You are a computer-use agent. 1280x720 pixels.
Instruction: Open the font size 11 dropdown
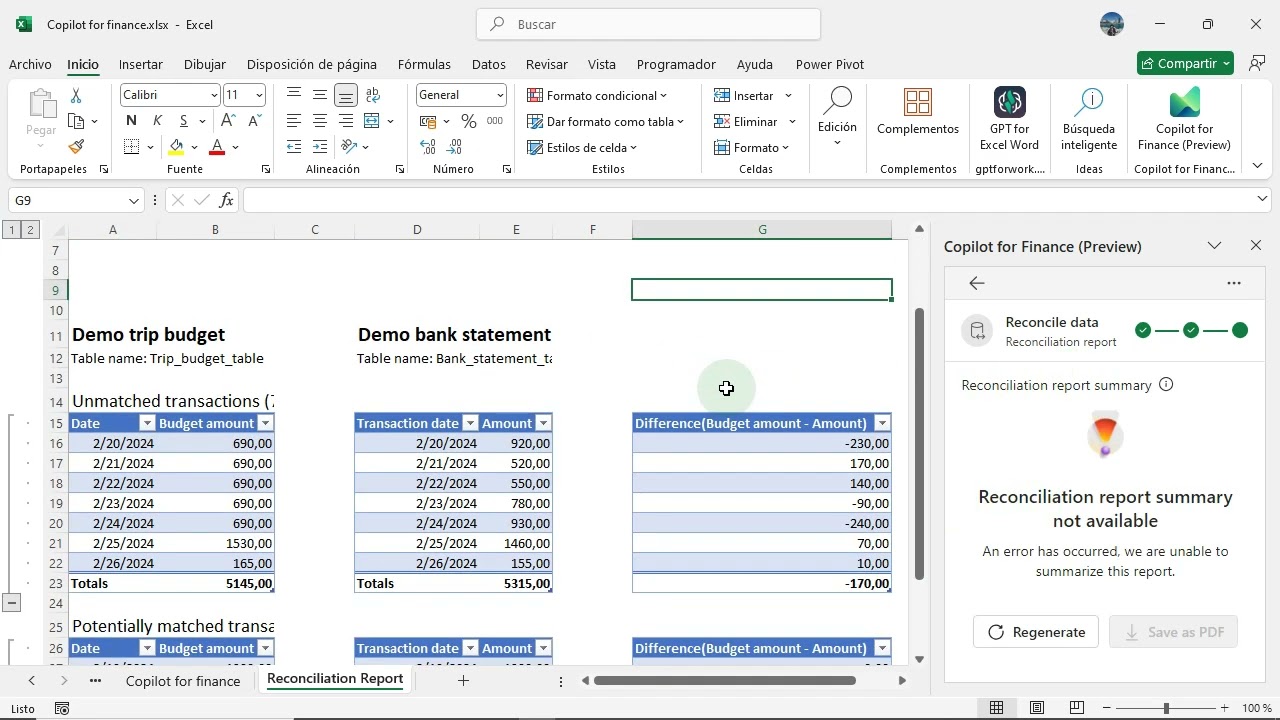pyautogui.click(x=259, y=95)
